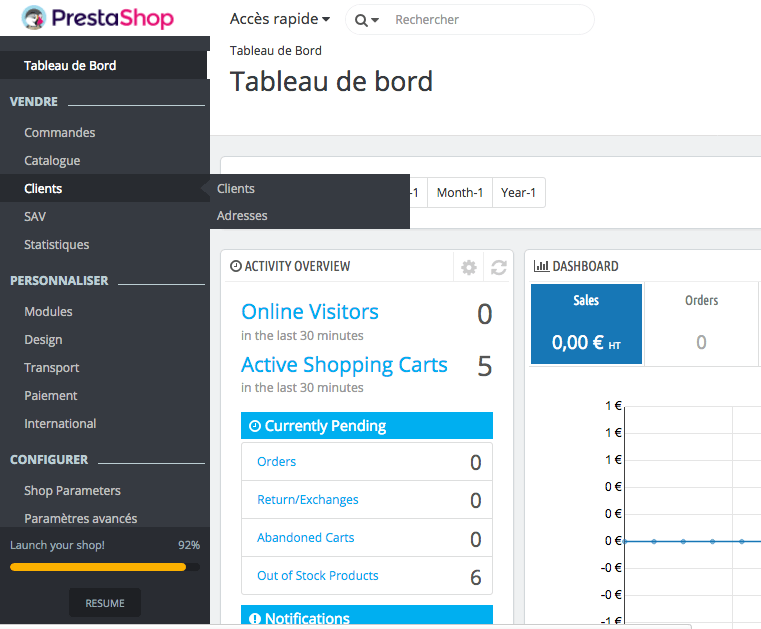Select the Sales dashboard tile

[586, 324]
